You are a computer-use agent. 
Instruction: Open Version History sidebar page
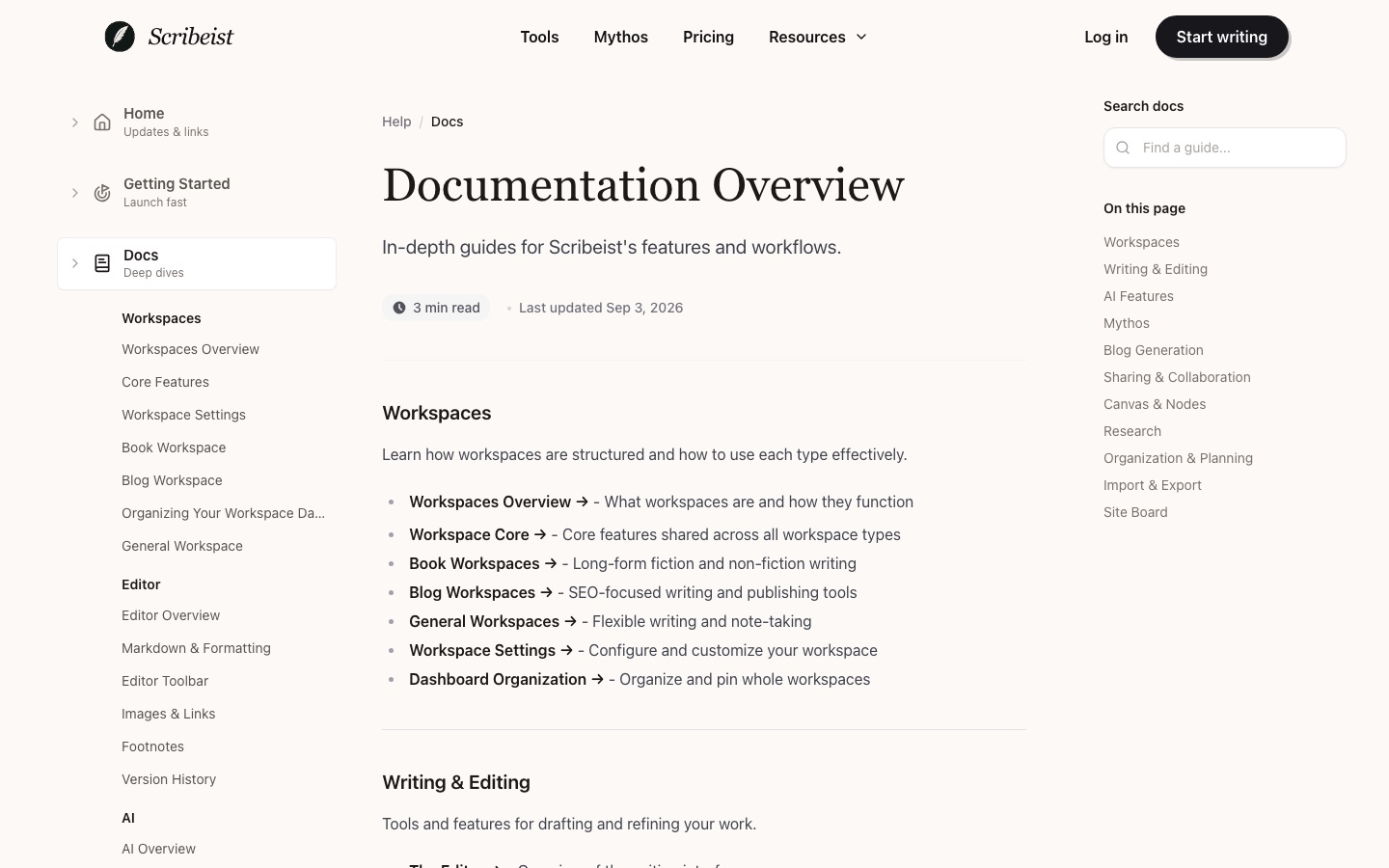click(169, 779)
